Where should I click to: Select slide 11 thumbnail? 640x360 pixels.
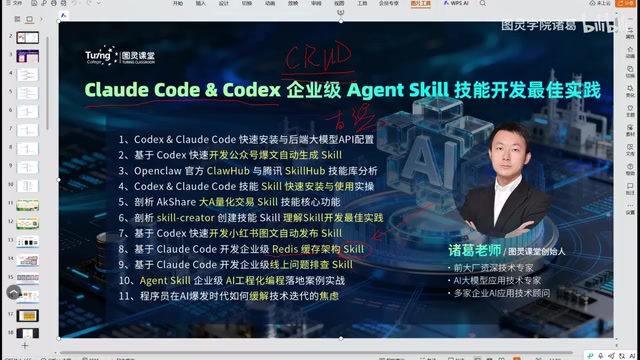[x=28, y=204]
